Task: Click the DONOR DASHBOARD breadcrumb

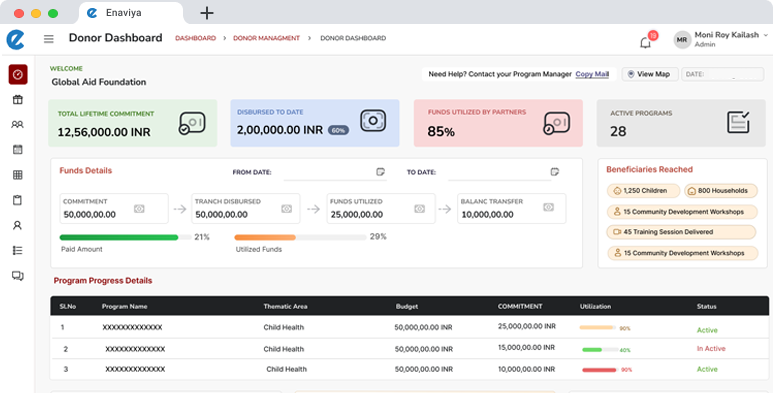Action: [353, 38]
